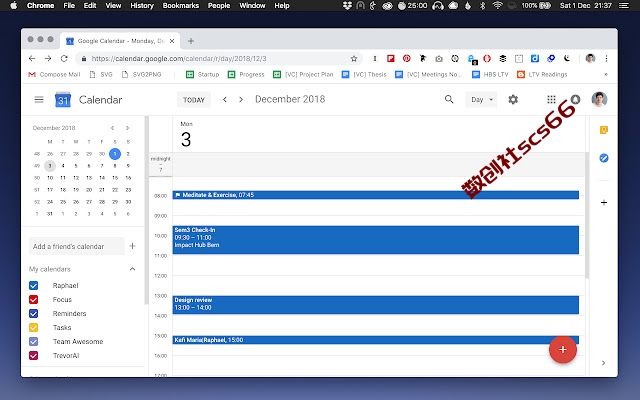Toggle Team Awesome calendar checkbox
The height and width of the screenshot is (400, 640).
click(x=33, y=341)
